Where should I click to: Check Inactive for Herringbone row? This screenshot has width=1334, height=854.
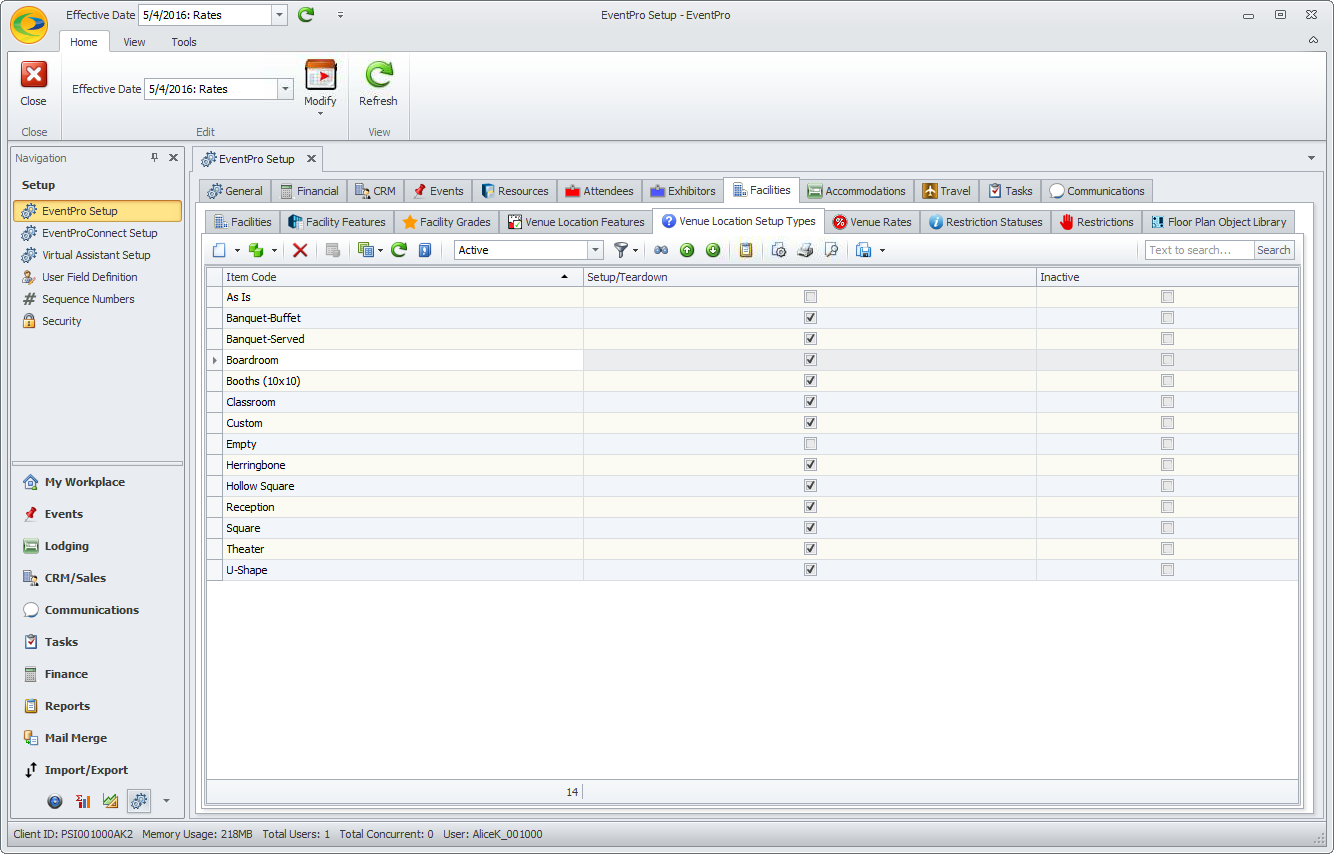[1167, 465]
